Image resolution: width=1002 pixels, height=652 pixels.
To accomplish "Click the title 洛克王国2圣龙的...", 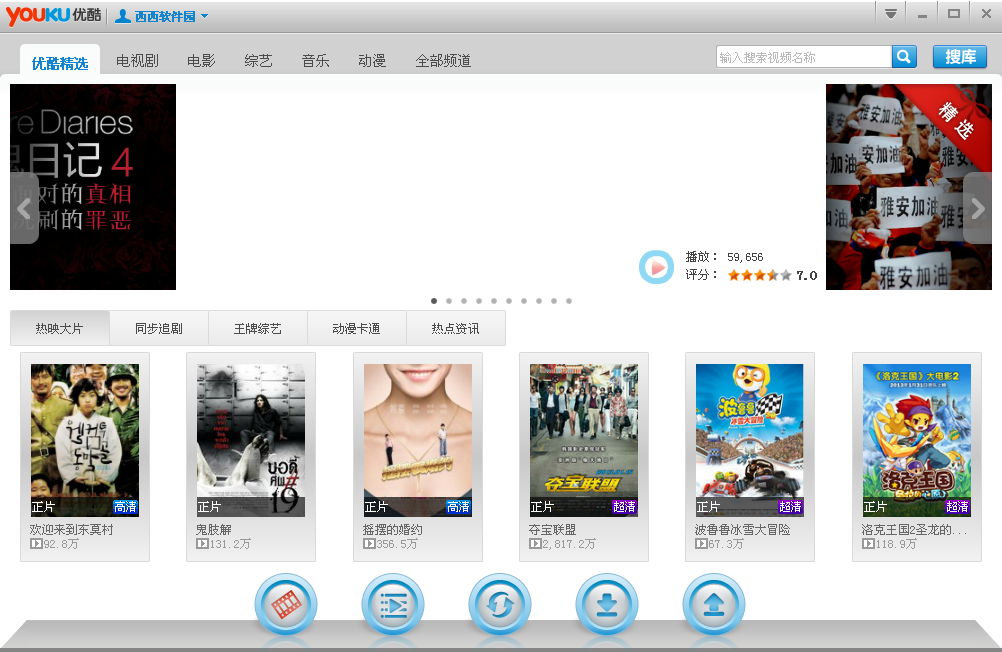I will pos(914,530).
